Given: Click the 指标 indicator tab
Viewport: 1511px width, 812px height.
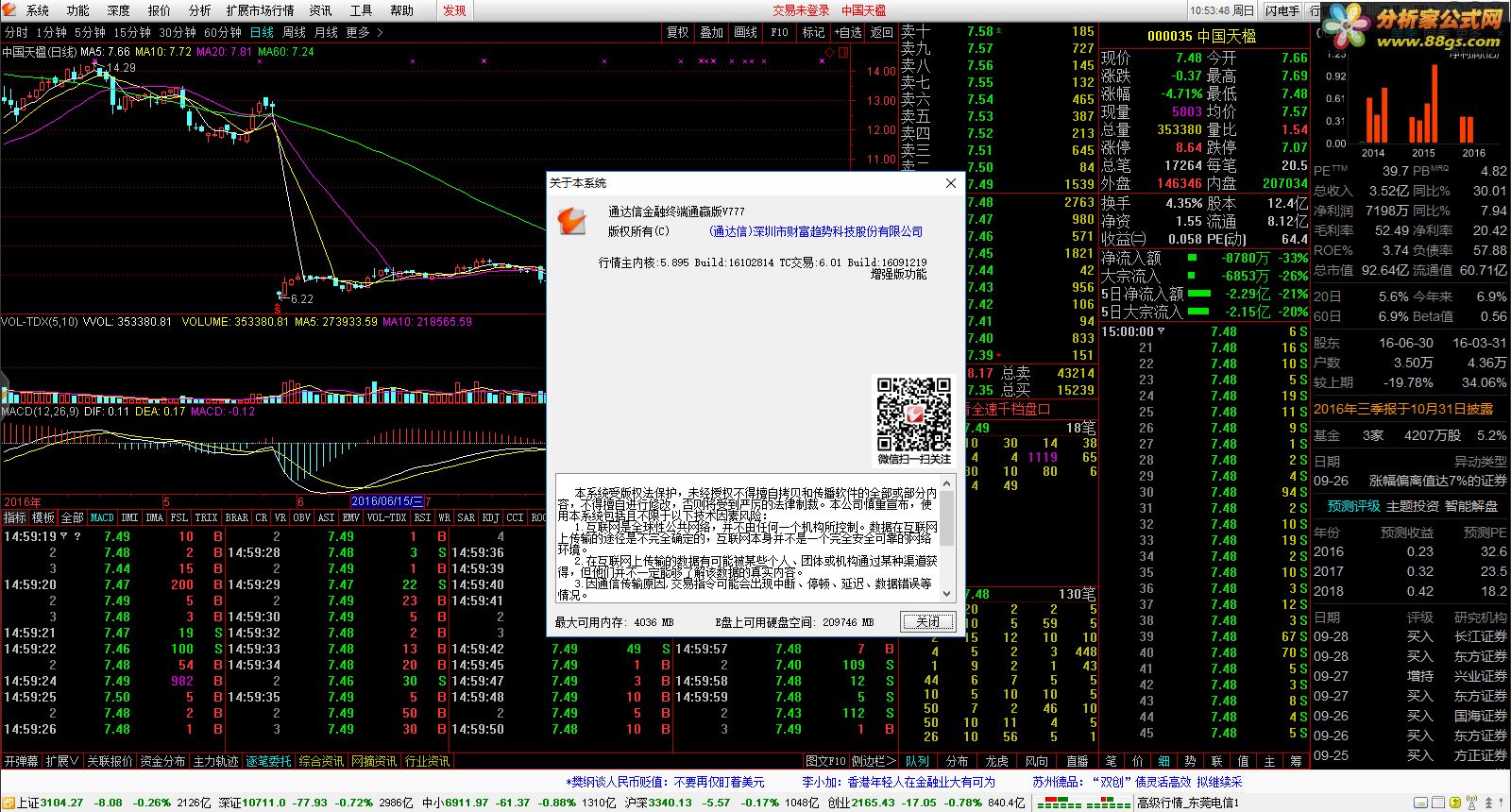Looking at the screenshot, I should [15, 517].
